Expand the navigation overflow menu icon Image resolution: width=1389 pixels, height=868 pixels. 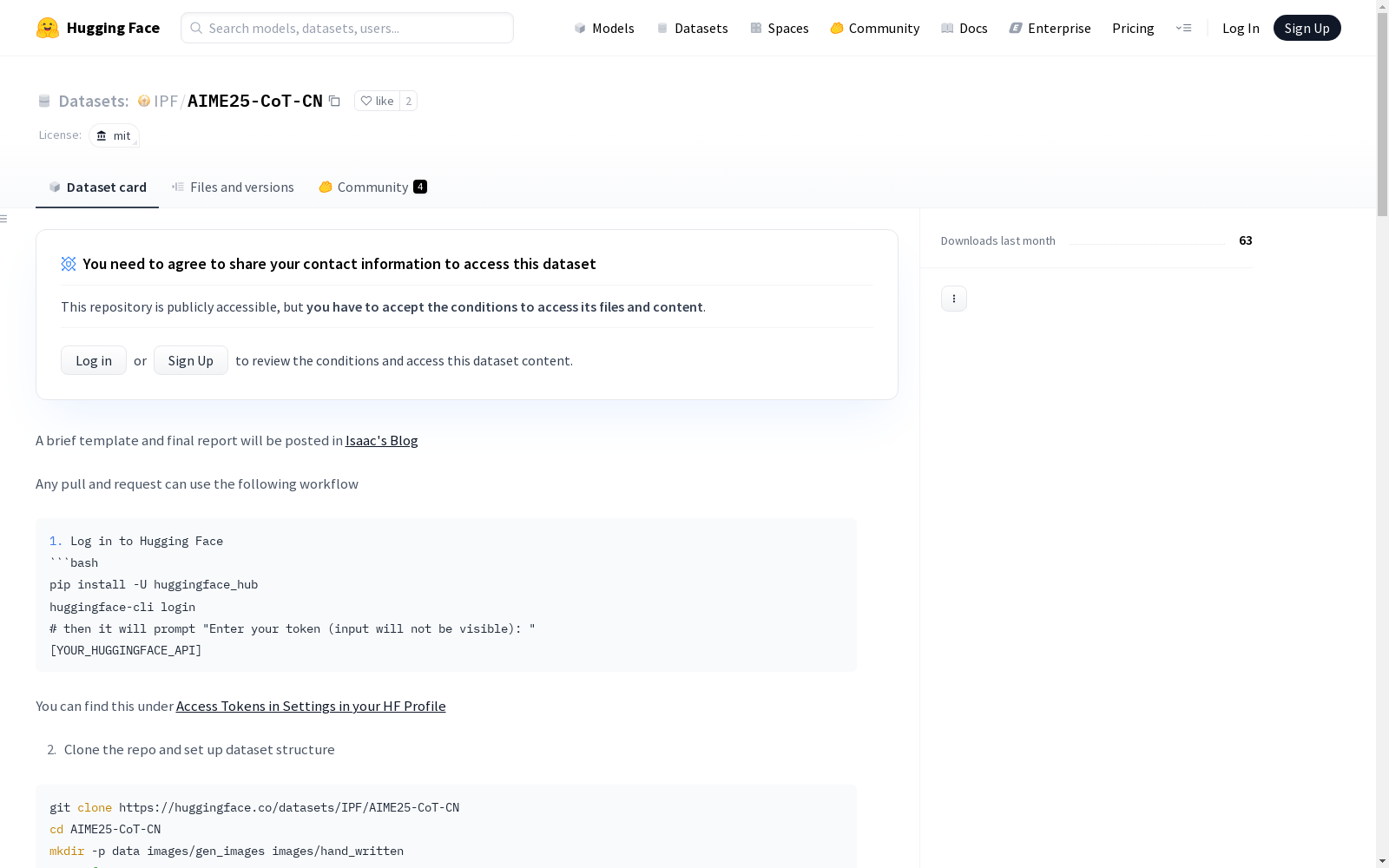click(1183, 28)
